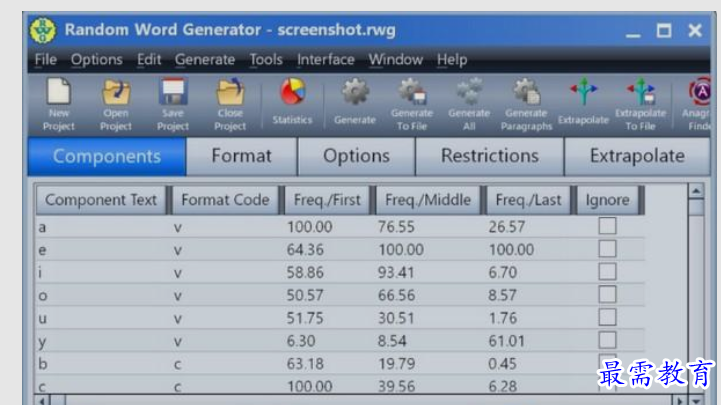
Task: Toggle Ignore checkbox for component i
Action: (607, 272)
